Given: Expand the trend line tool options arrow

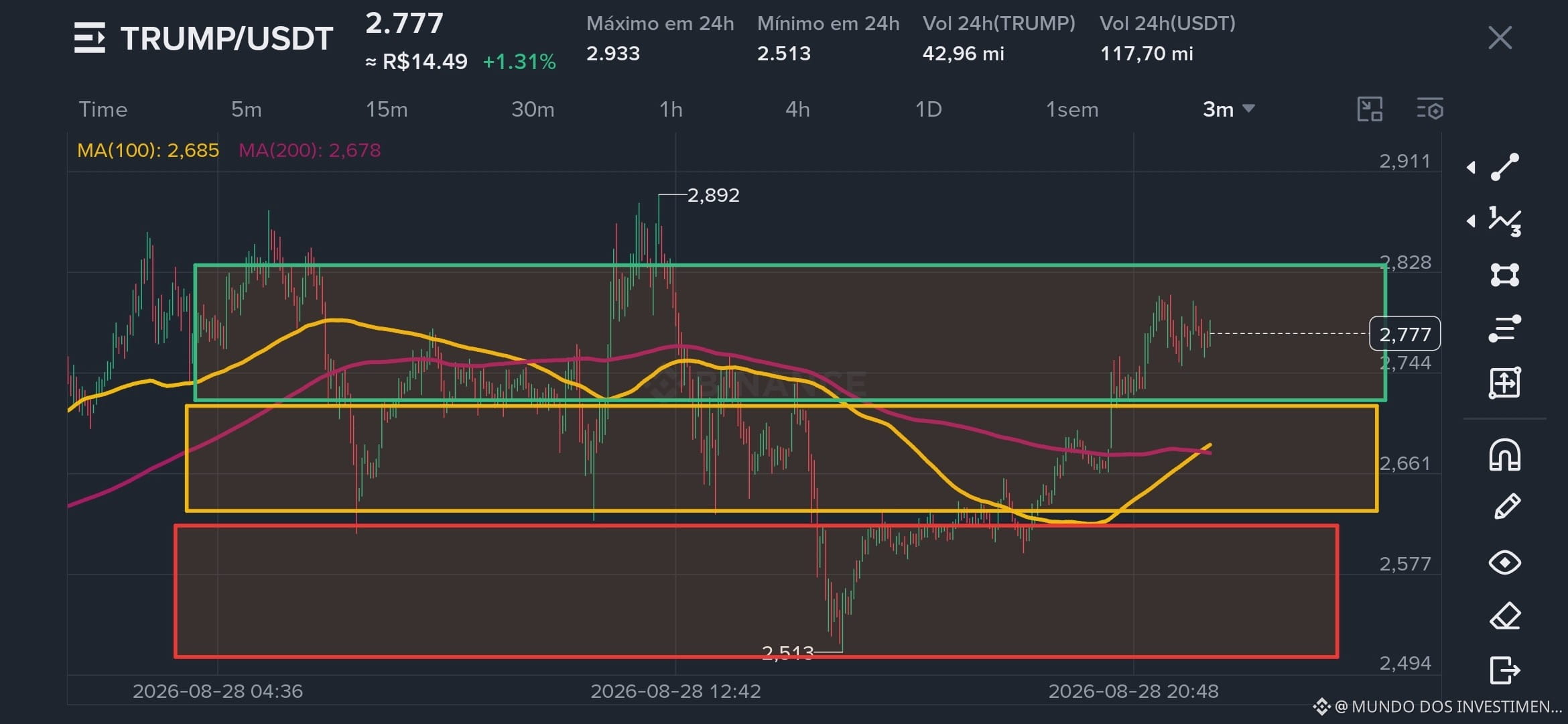Looking at the screenshot, I should pos(1471,167).
